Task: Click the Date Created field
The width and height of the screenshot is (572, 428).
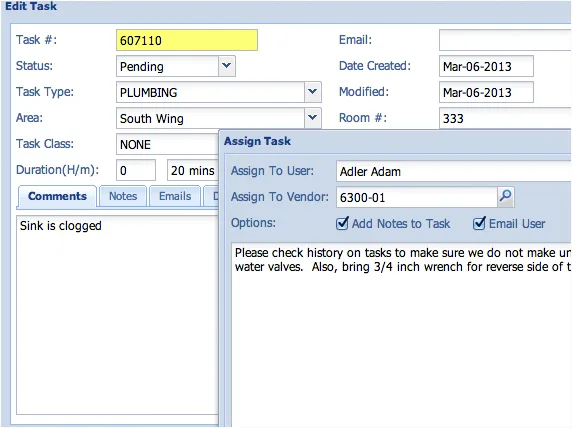Action: (x=486, y=66)
